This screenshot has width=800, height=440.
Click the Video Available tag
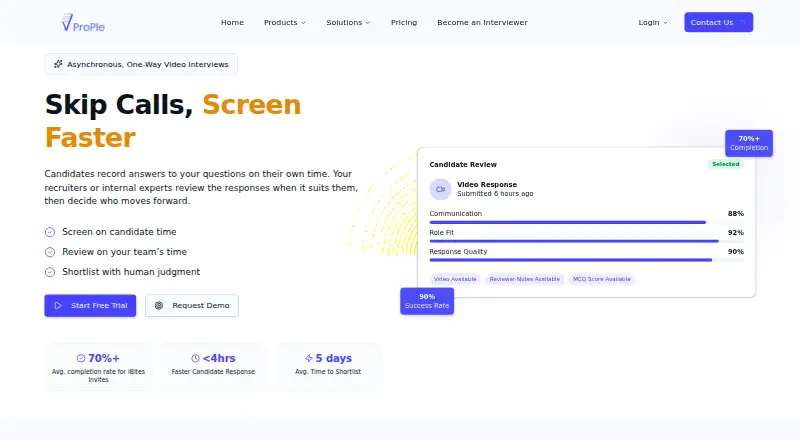(455, 279)
